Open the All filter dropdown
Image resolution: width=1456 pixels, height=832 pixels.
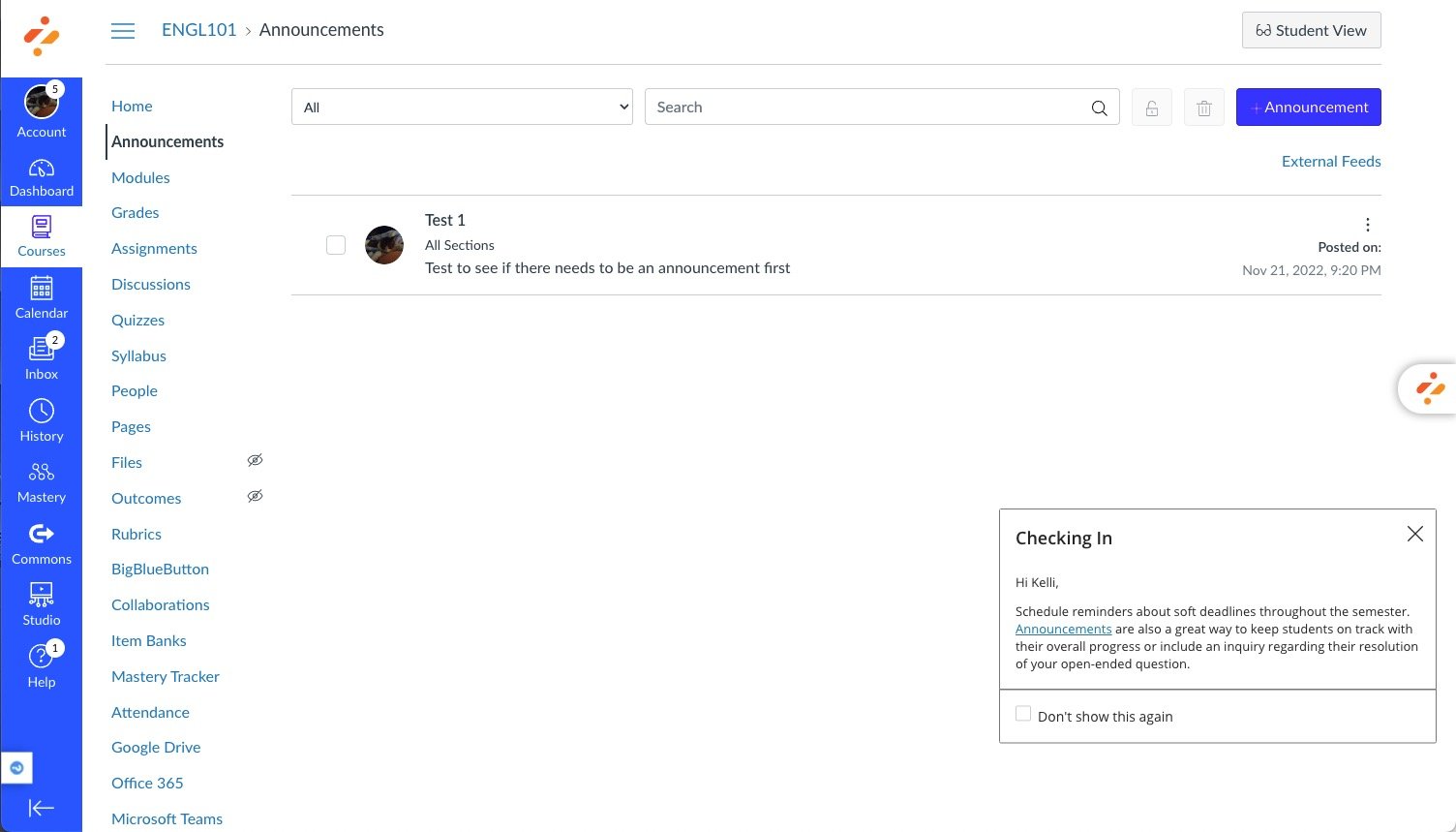click(x=462, y=108)
